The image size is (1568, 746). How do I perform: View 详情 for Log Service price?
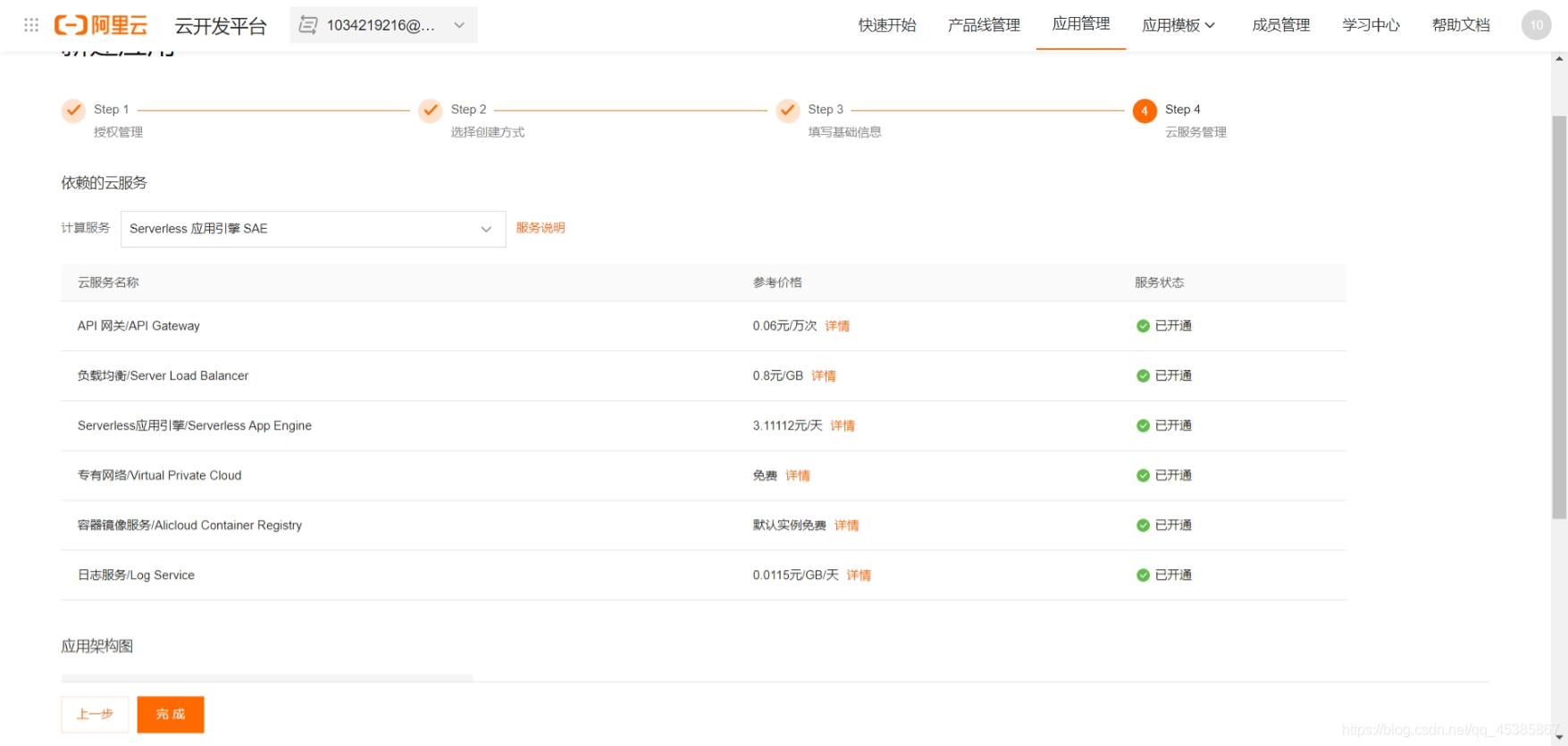(x=859, y=575)
